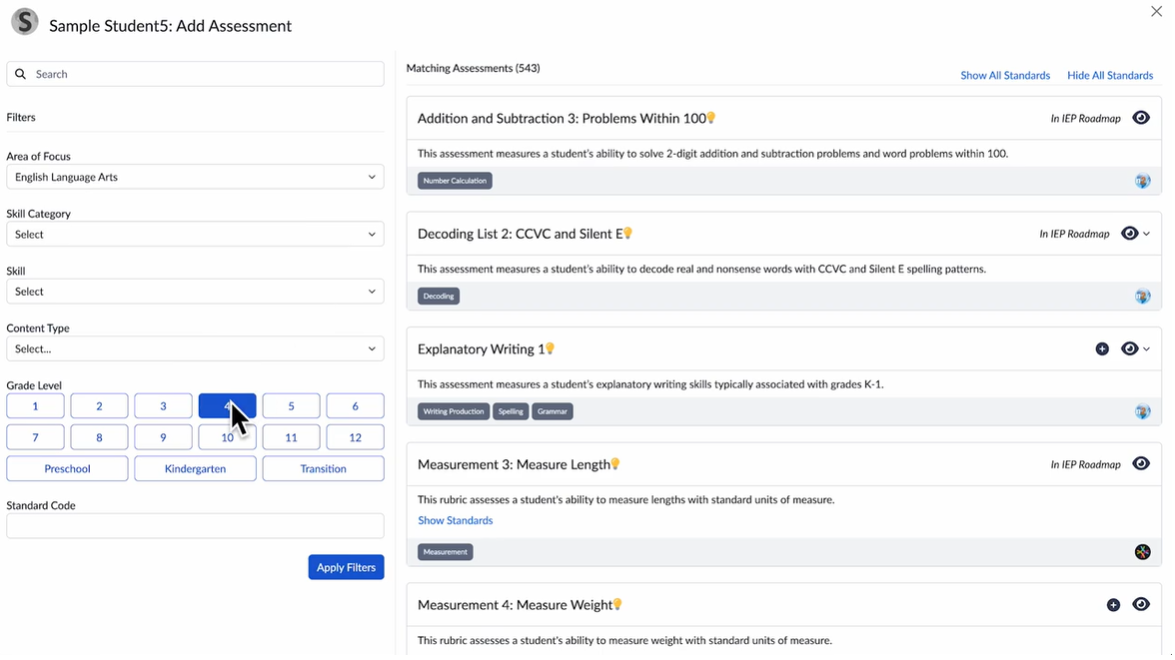Click the Standard Code input field
1175x660 pixels.
coord(195,526)
